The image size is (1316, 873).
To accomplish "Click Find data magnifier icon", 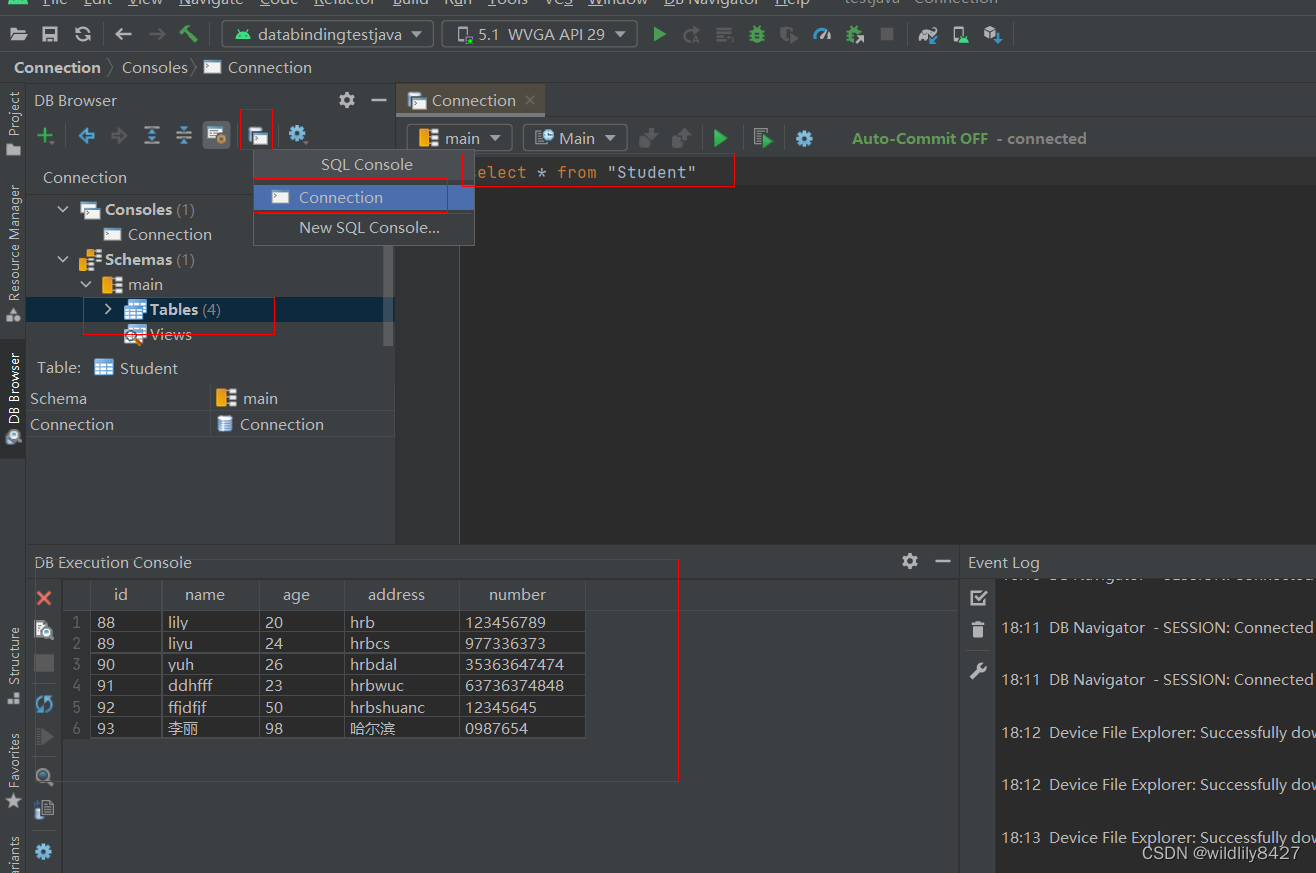I will [44, 777].
